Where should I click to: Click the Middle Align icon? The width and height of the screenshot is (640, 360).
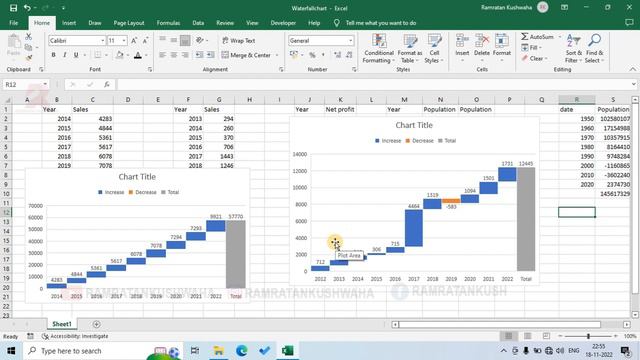174,40
